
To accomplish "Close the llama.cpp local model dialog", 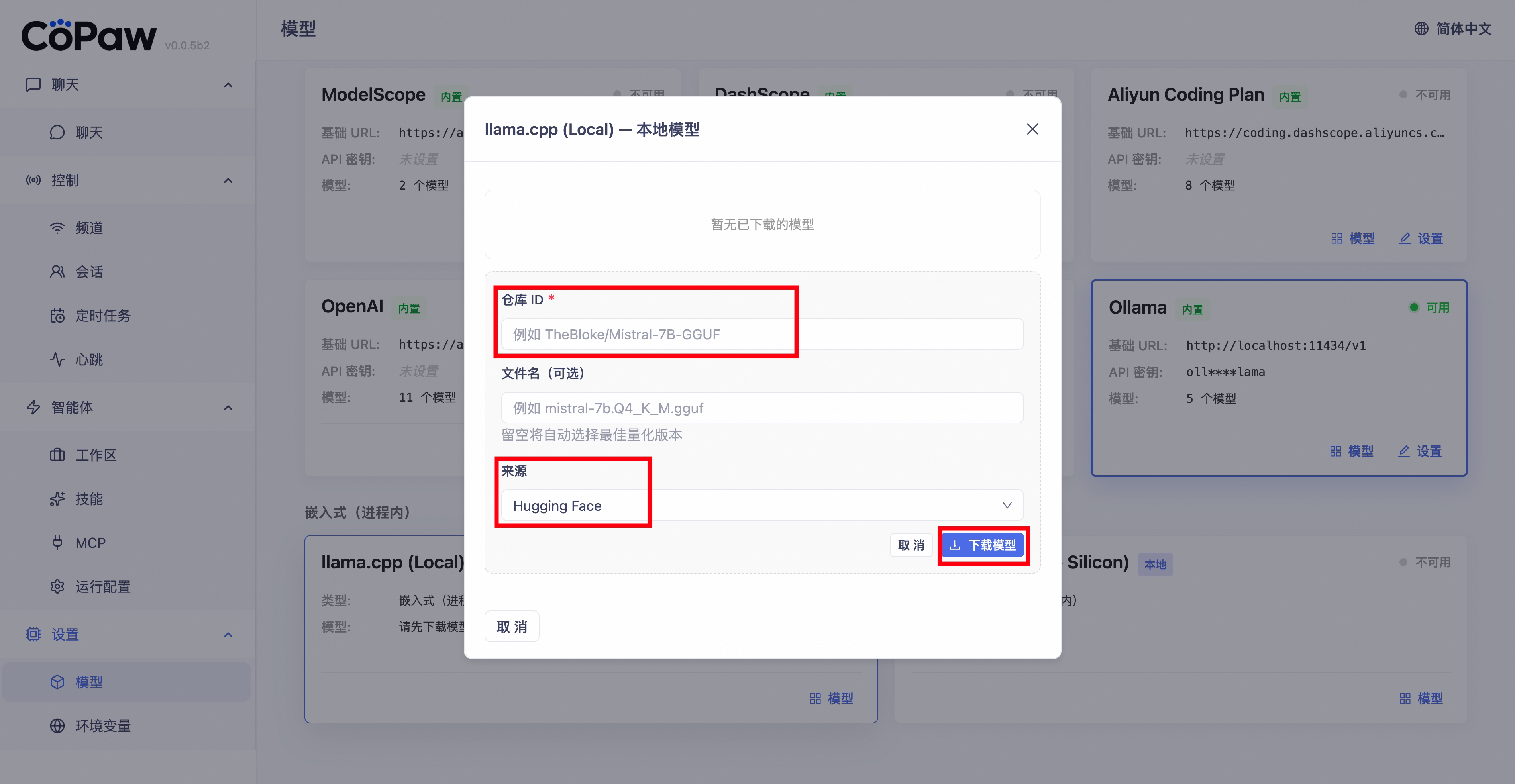I will [1032, 129].
